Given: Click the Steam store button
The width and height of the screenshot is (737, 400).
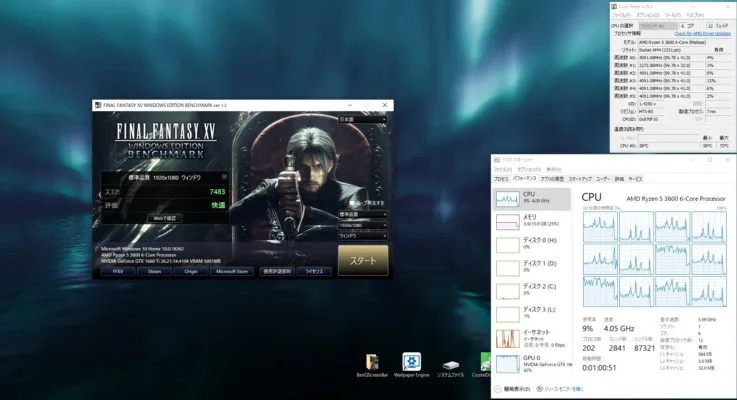Looking at the screenshot, I should 154,271.
